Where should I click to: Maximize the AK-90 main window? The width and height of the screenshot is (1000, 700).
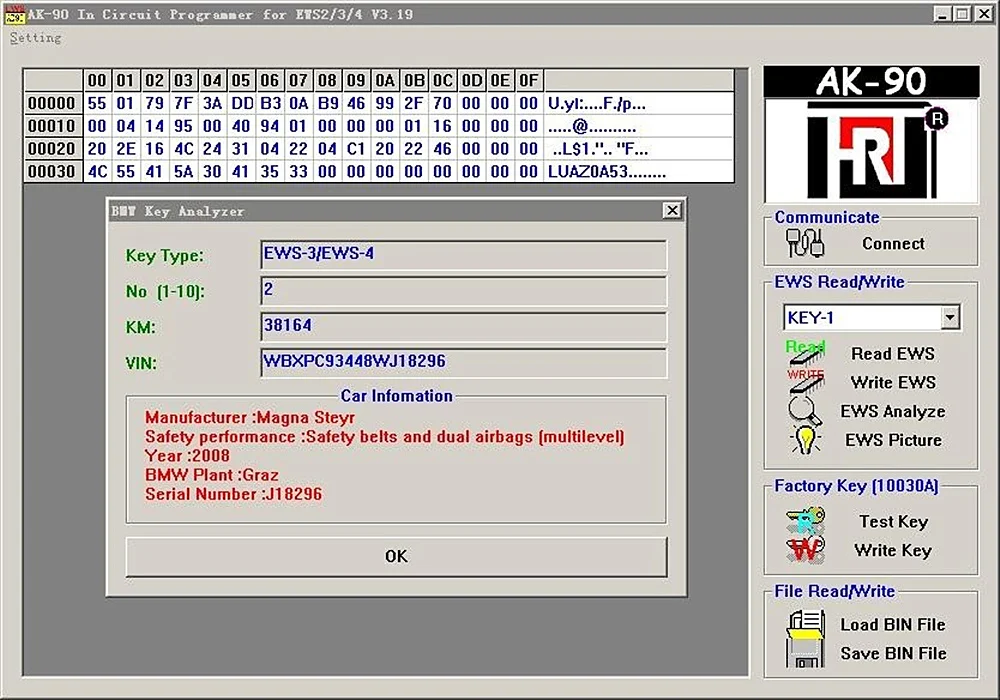coord(962,13)
